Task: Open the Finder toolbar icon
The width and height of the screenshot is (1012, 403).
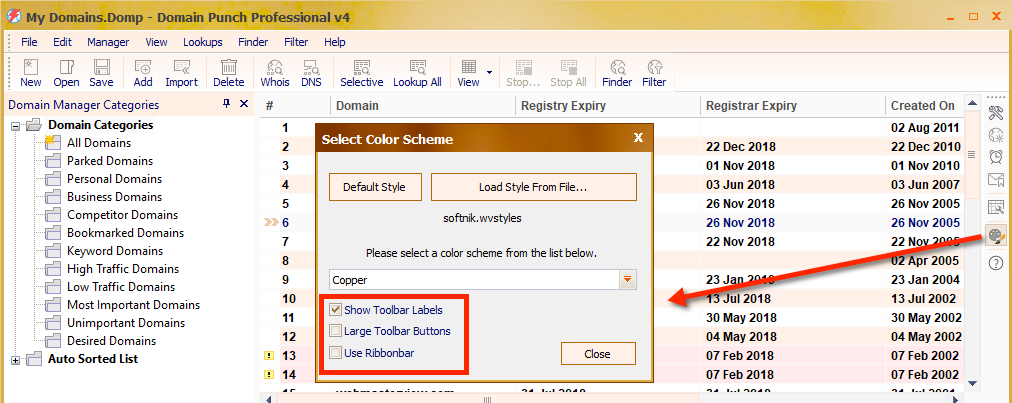Action: tap(617, 73)
